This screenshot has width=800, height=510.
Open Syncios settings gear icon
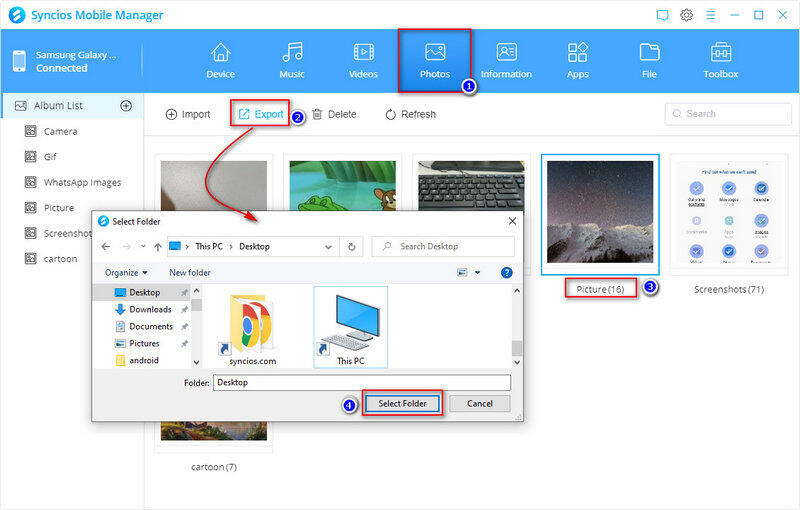[x=687, y=15]
